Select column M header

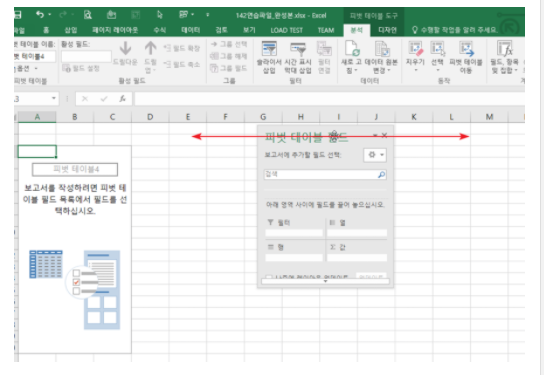[x=489, y=117]
